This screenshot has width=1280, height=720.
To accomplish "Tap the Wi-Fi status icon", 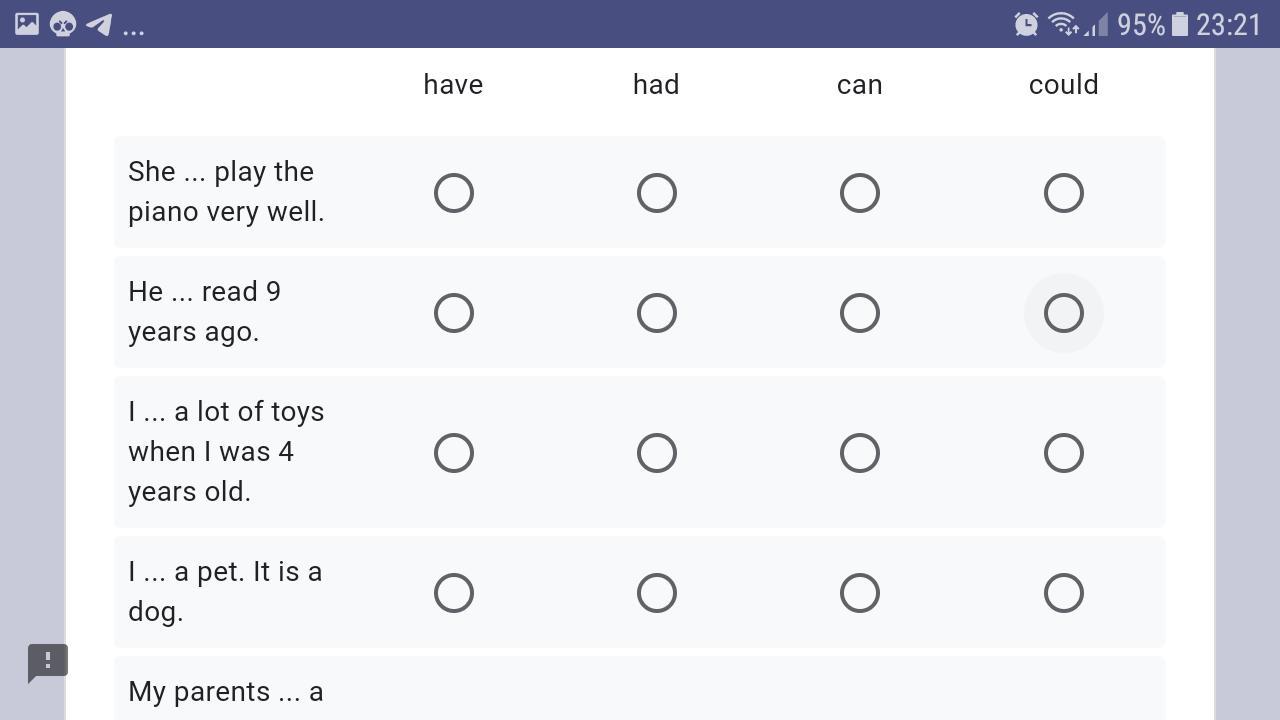I will pyautogui.click(x=1064, y=24).
